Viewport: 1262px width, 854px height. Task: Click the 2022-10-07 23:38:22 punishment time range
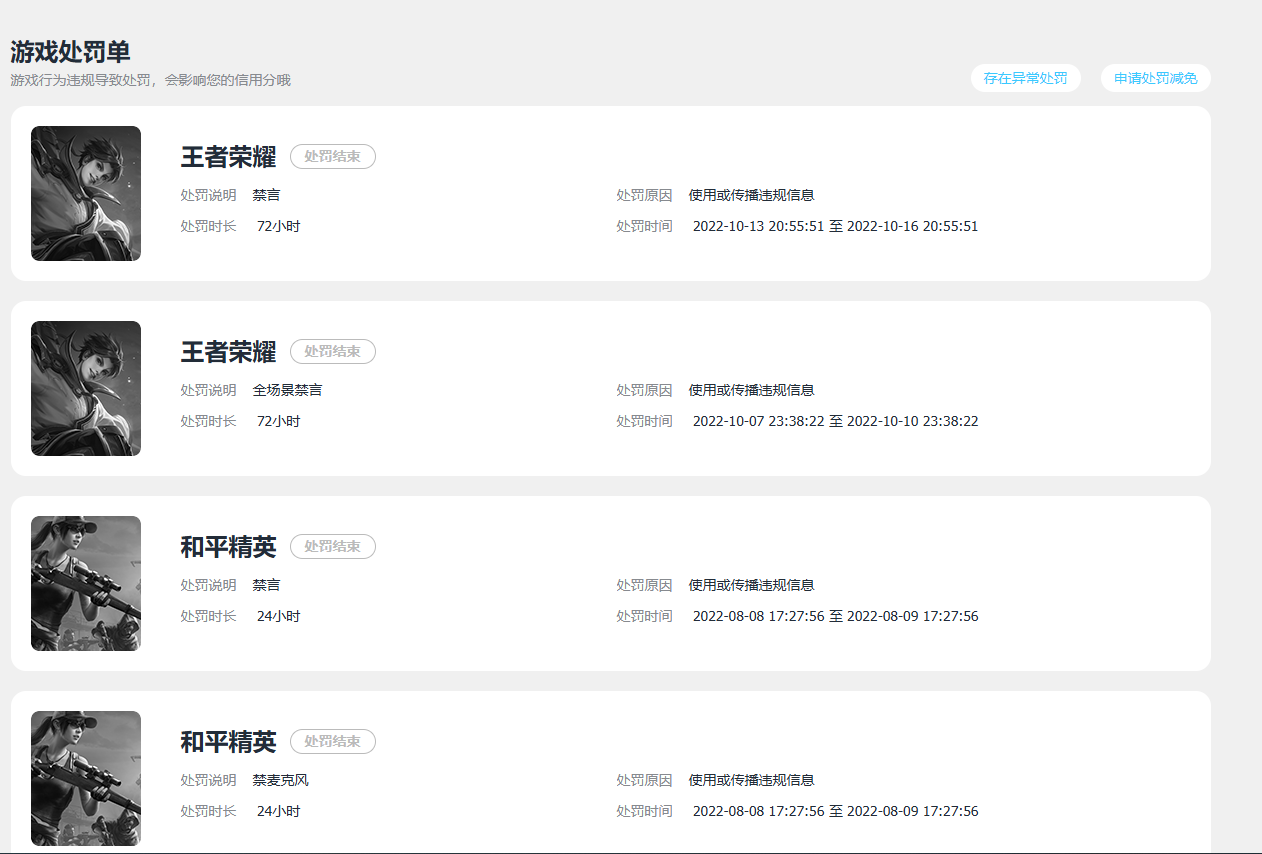pos(835,421)
